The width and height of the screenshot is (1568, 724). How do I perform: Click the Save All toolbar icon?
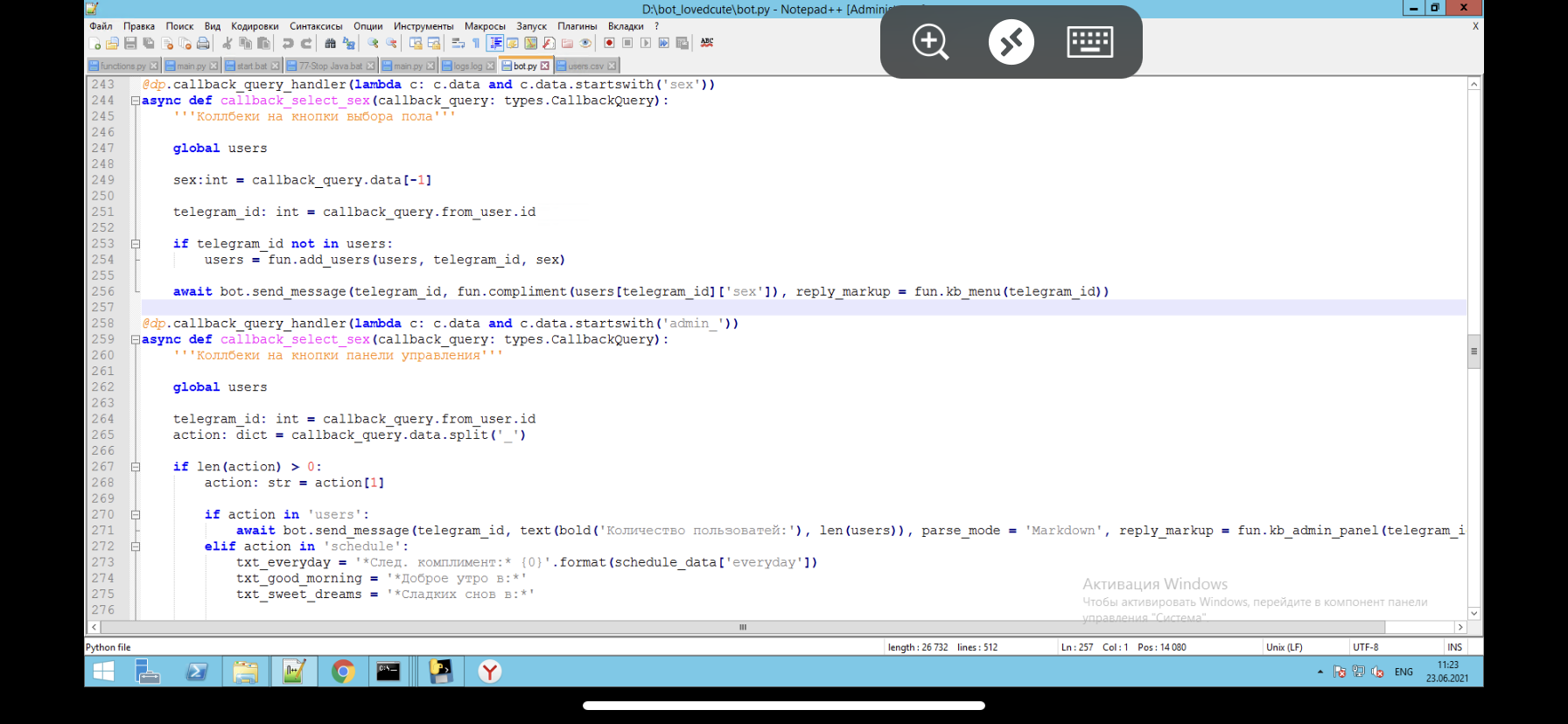(x=149, y=43)
